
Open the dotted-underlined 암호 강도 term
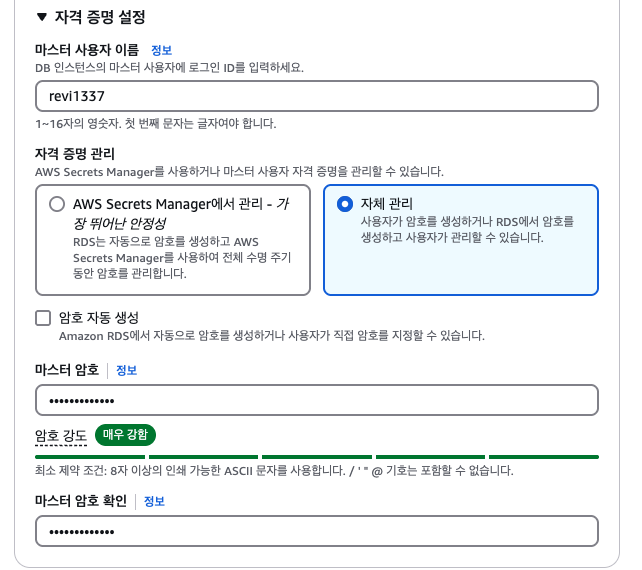point(61,436)
